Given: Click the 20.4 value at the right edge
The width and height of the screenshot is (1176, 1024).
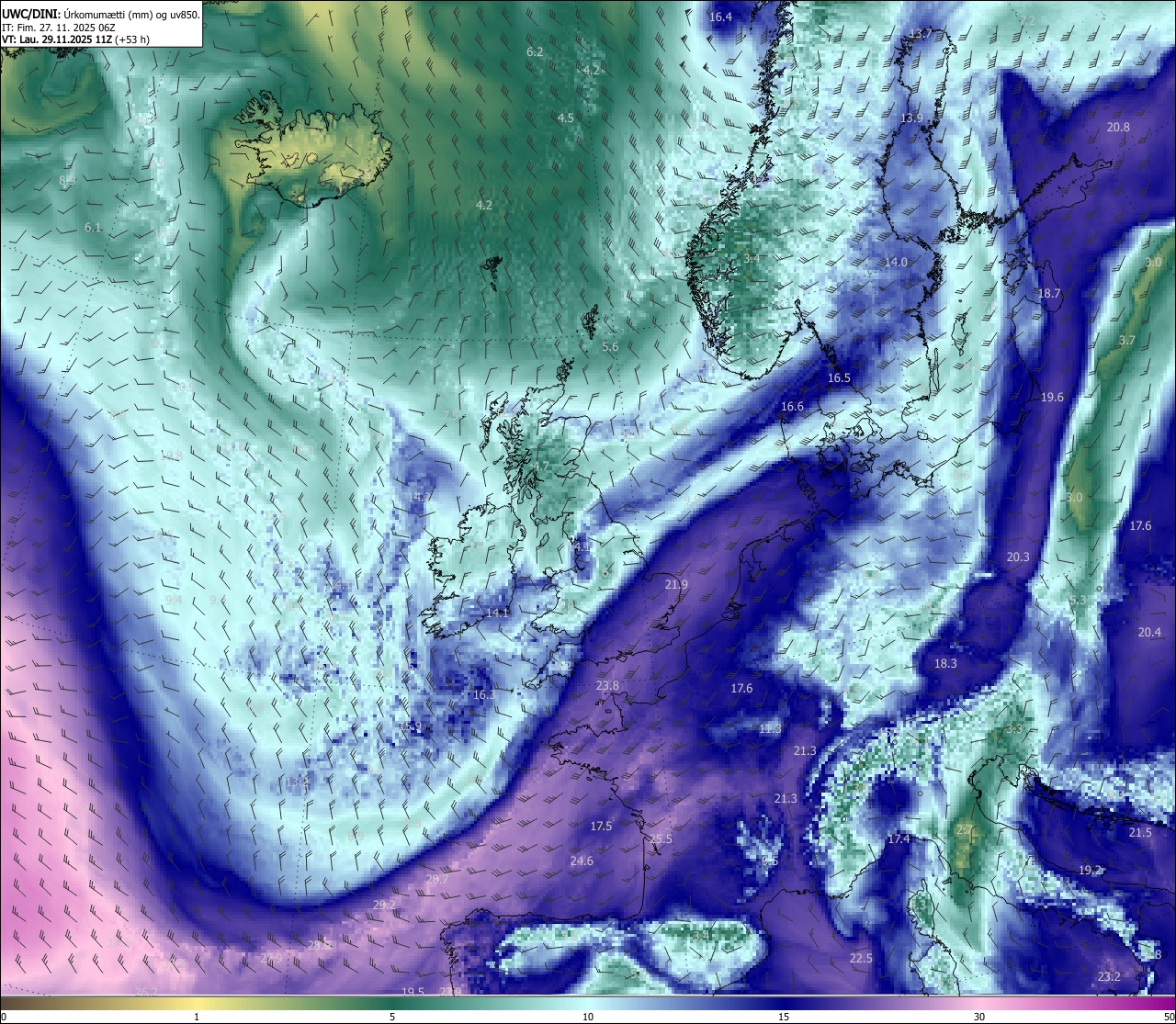Looking at the screenshot, I should click(1149, 633).
